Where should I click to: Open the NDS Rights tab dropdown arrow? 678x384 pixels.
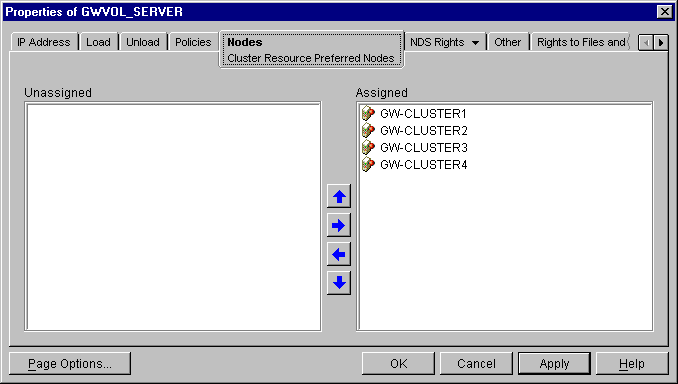click(x=475, y=42)
